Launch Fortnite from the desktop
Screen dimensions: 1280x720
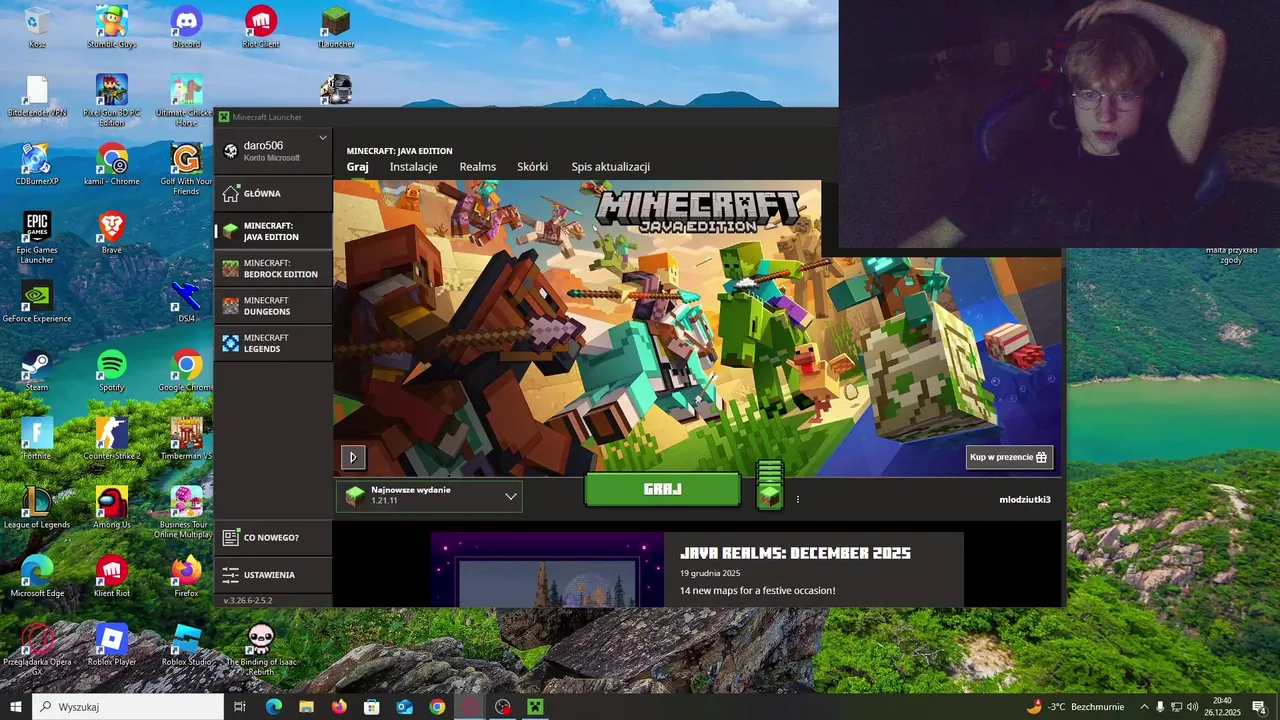tap(37, 438)
